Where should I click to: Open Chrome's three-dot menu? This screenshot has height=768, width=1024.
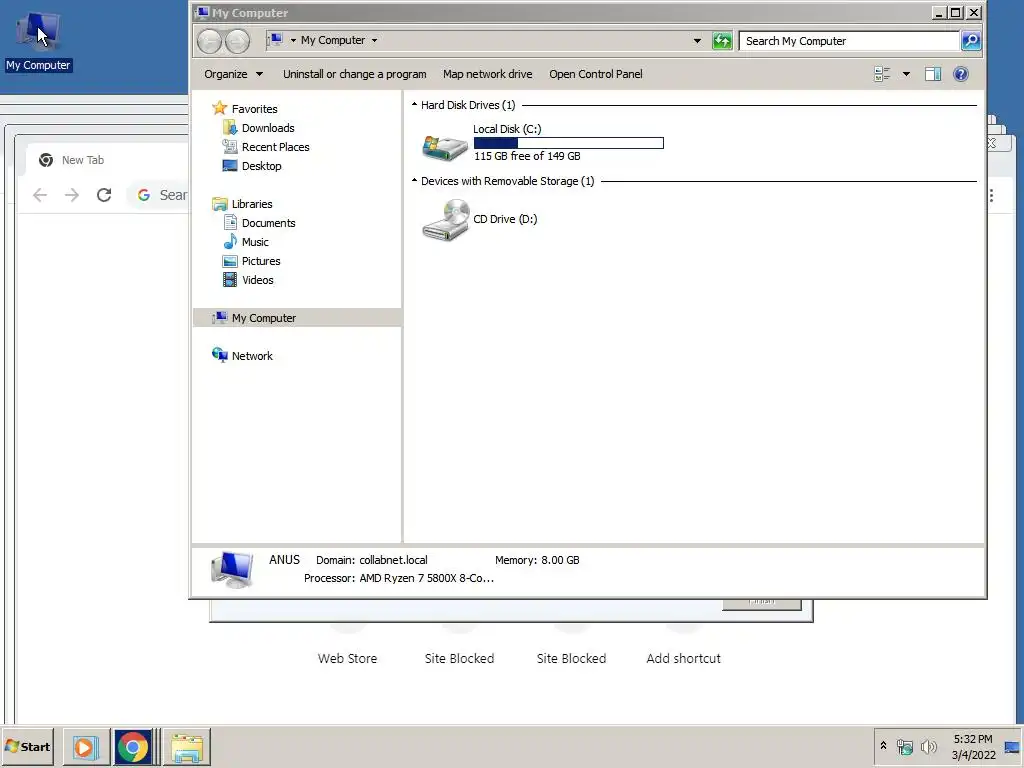(x=991, y=195)
